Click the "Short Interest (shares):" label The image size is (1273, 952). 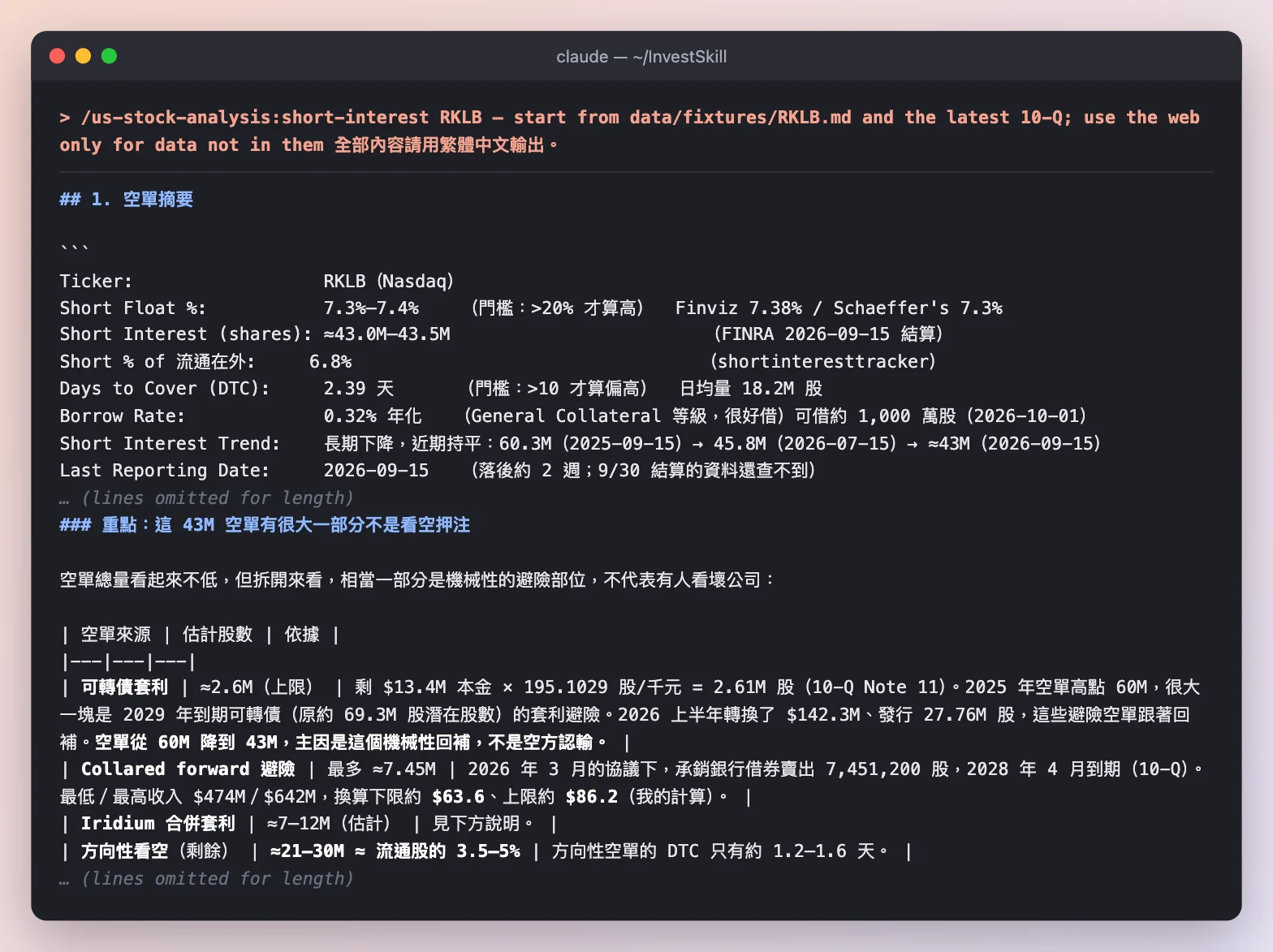[x=186, y=334]
